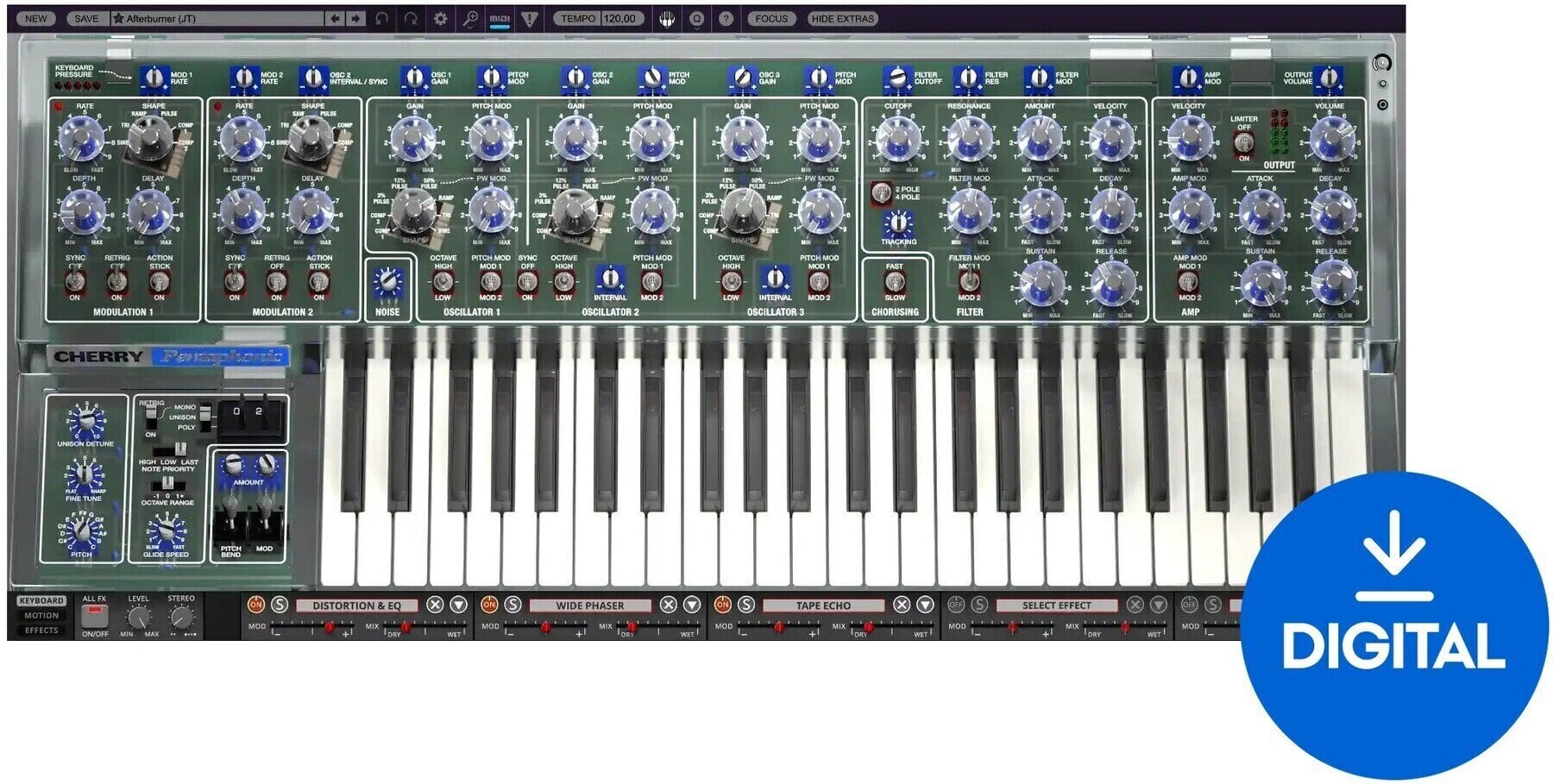This screenshot has width=1553, height=784.
Task: Open the Select Effect slot name field
Action: tap(1057, 605)
